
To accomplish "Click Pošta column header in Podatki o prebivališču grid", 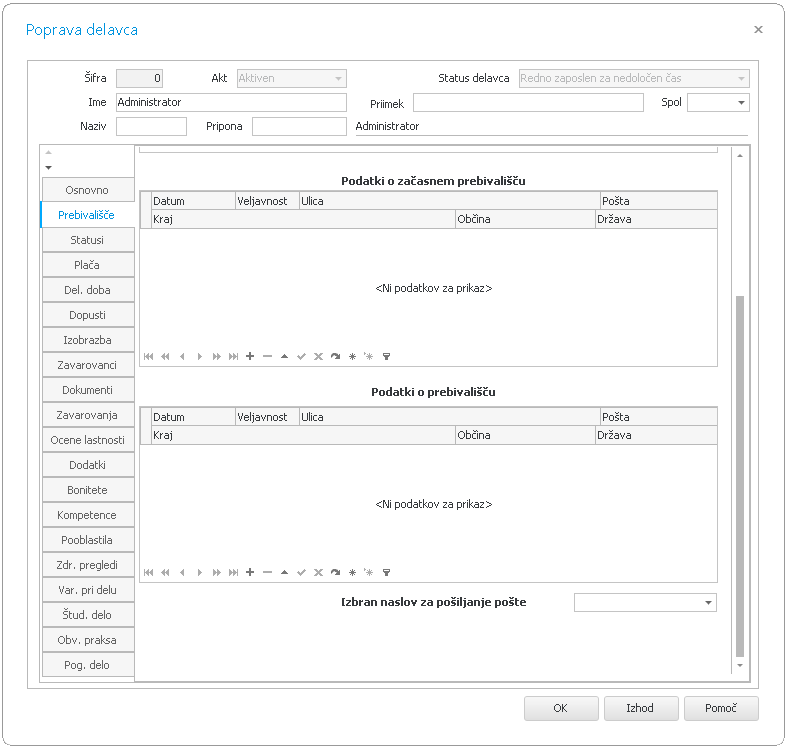I will [659, 417].
